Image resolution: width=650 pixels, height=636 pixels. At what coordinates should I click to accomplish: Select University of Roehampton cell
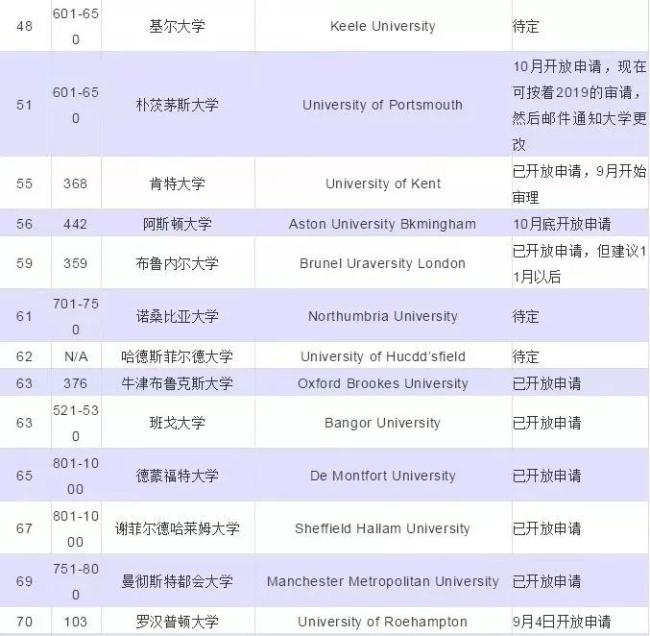383,621
